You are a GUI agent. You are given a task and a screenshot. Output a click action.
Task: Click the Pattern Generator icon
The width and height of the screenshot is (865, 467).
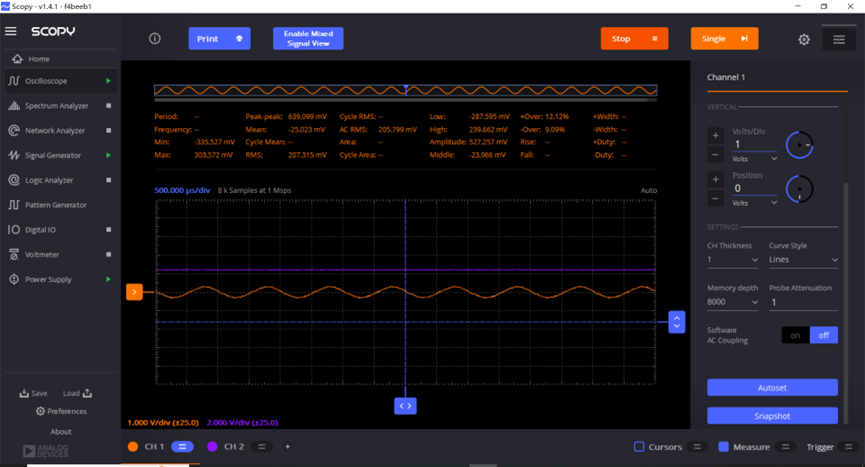(x=14, y=205)
